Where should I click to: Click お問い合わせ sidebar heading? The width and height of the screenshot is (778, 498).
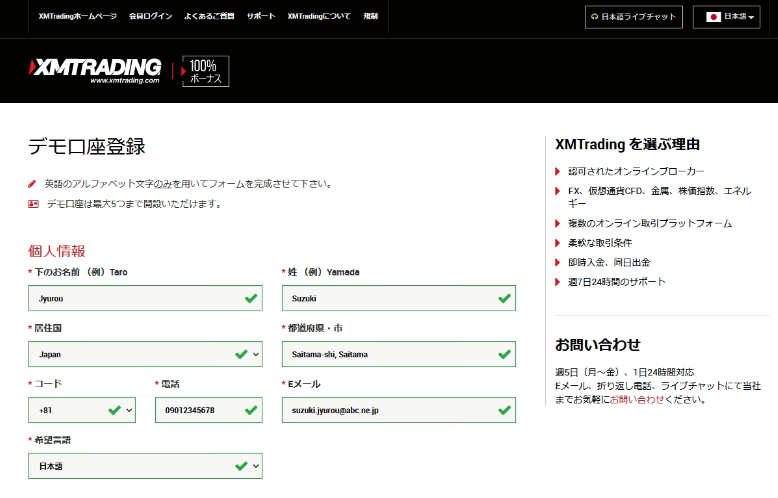(x=598, y=345)
